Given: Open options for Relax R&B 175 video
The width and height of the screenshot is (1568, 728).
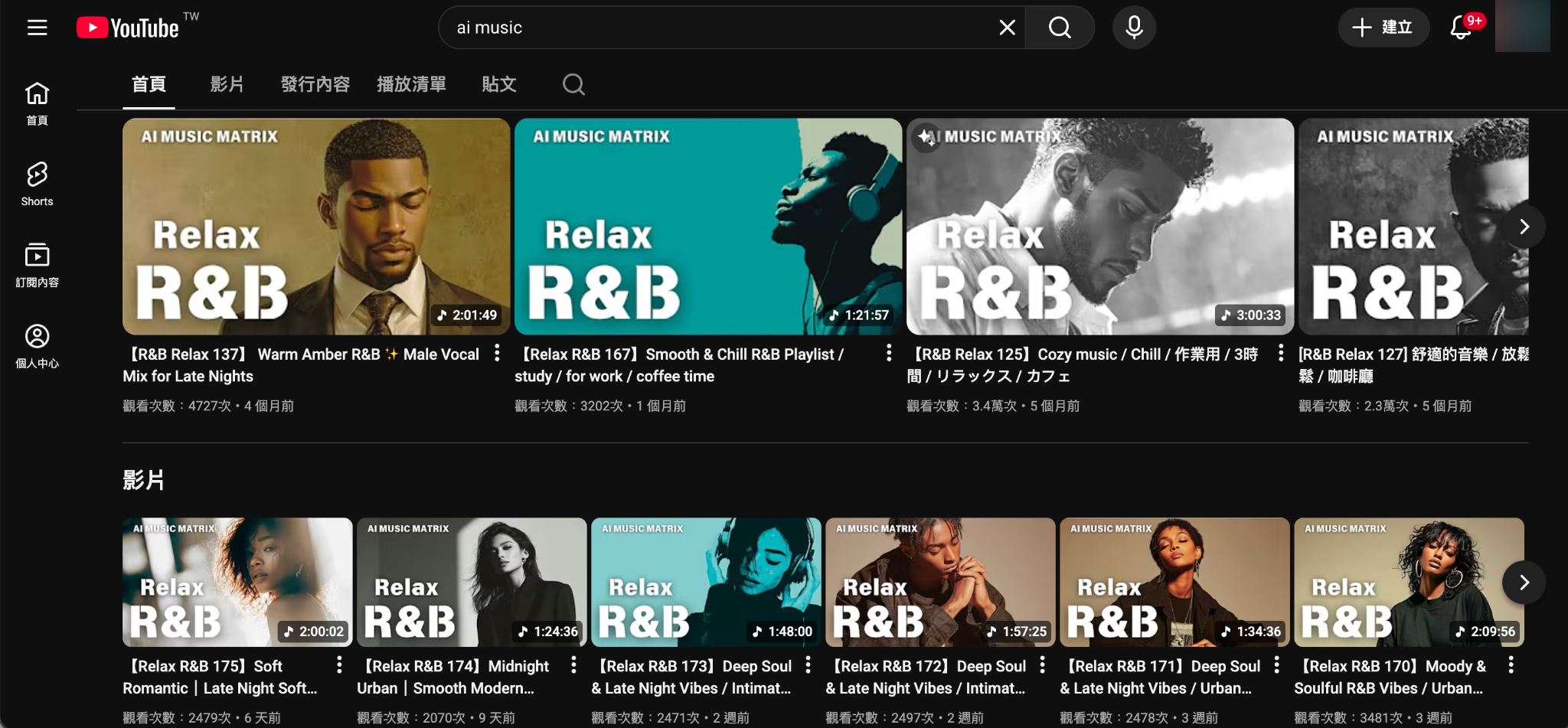Looking at the screenshot, I should 339,665.
